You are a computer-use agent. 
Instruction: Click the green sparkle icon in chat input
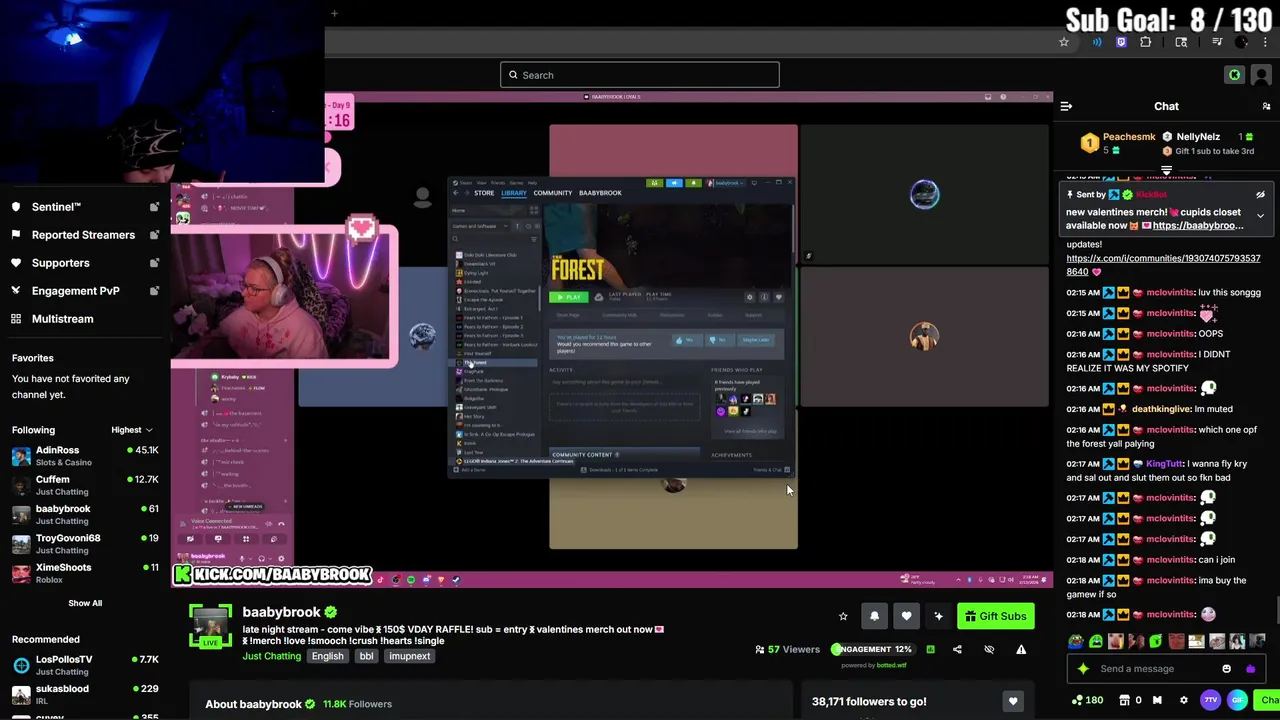pos(1082,669)
